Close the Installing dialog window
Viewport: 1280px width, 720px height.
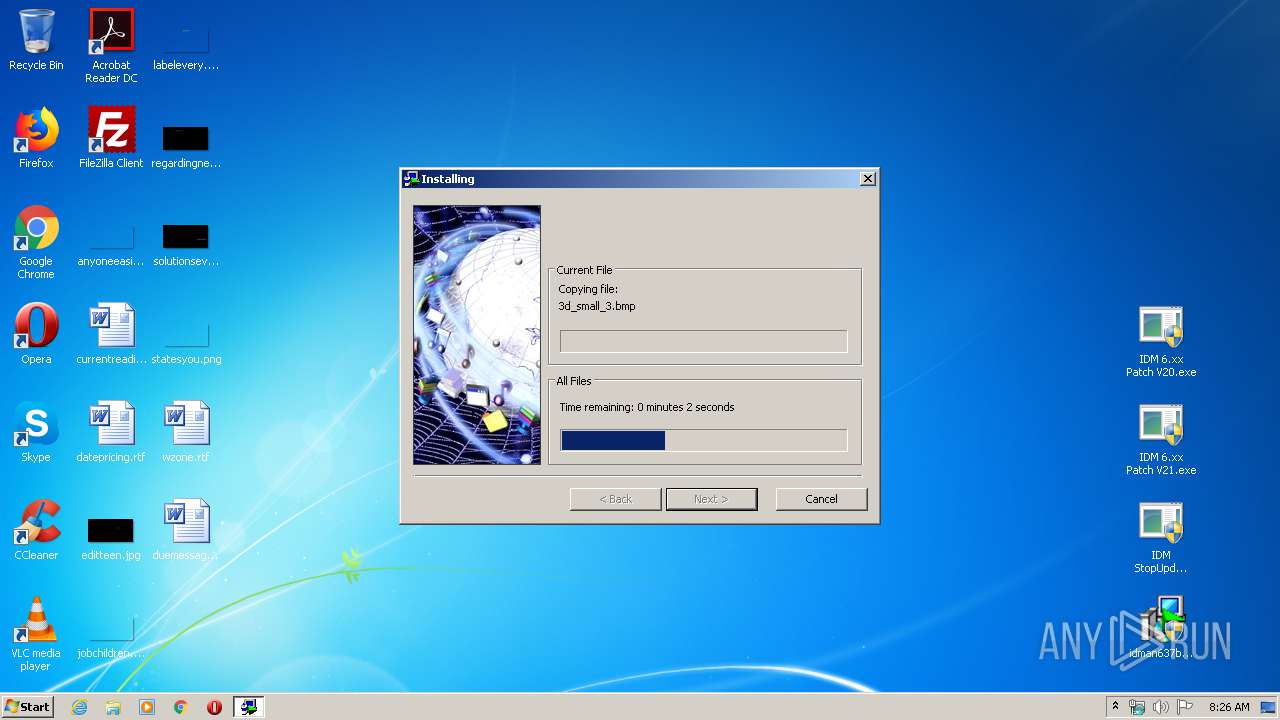[x=868, y=179]
